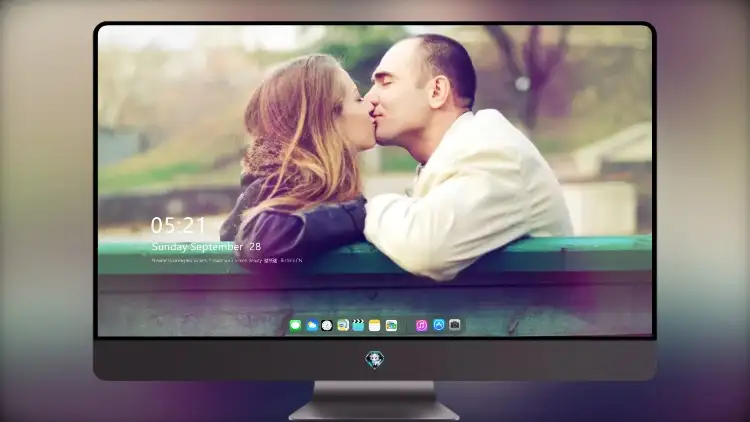
Task: Launch the Weather app from the dock
Action: click(x=311, y=326)
